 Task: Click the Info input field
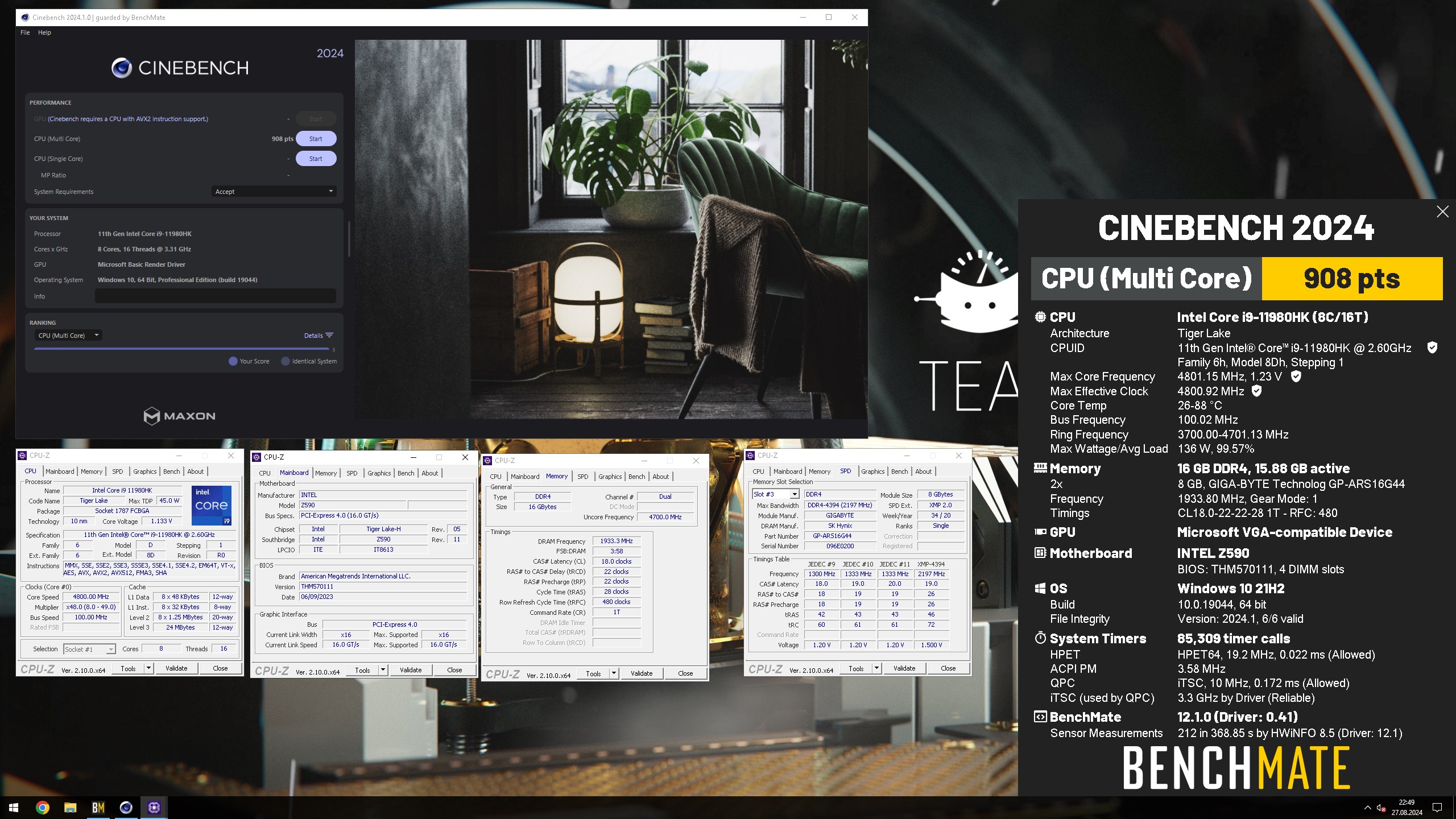click(x=215, y=296)
